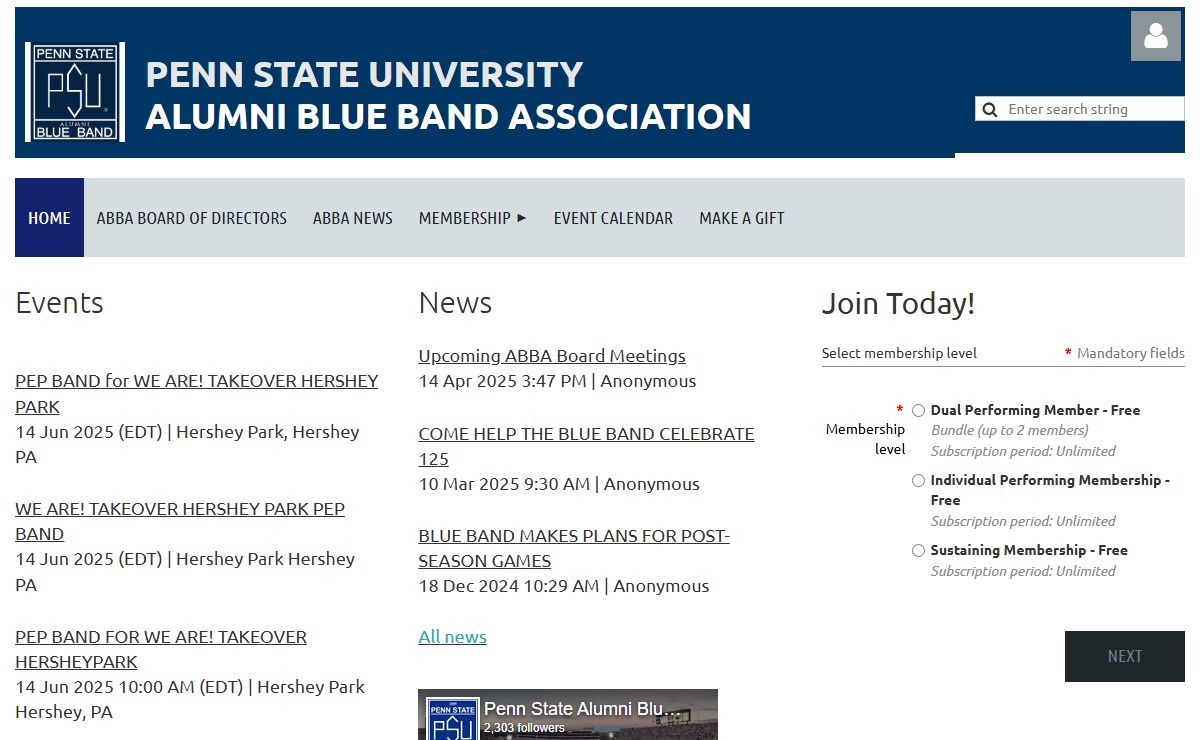Viewport: 1200px width, 740px height.
Task: Open the ABBA News menu item
Action: point(353,218)
